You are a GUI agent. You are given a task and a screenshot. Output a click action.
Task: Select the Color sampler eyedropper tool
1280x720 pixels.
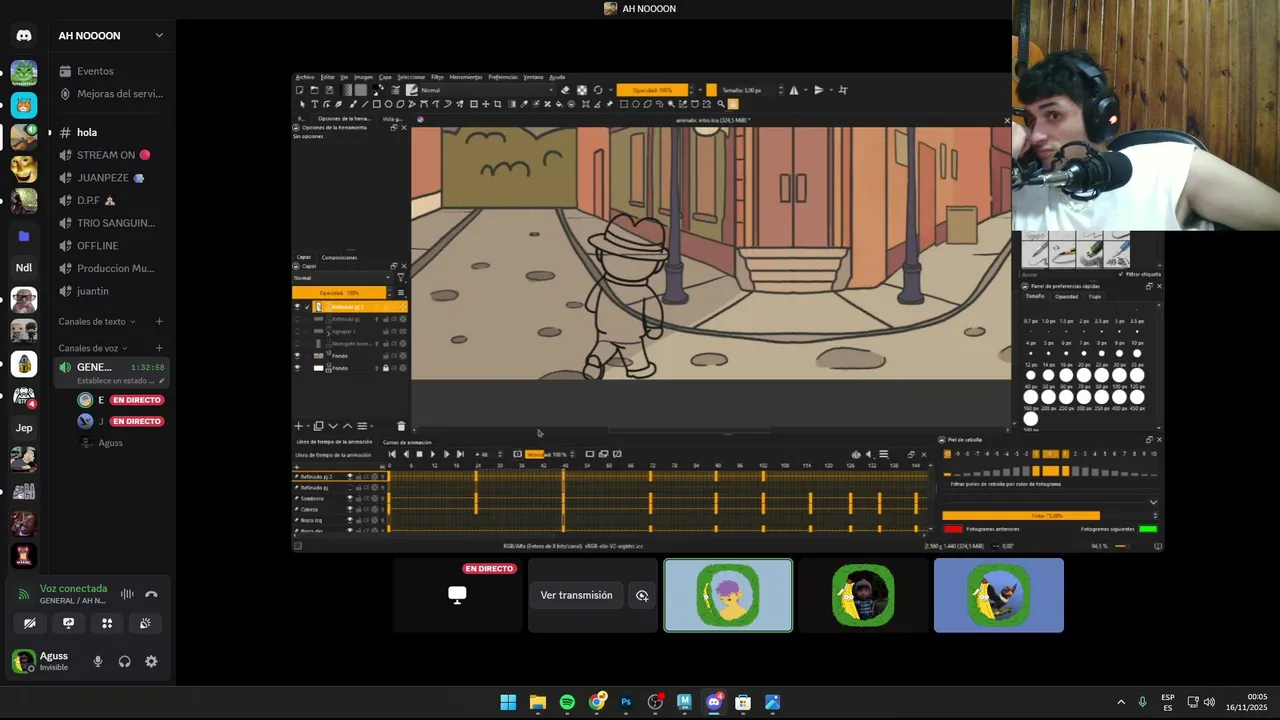click(524, 104)
